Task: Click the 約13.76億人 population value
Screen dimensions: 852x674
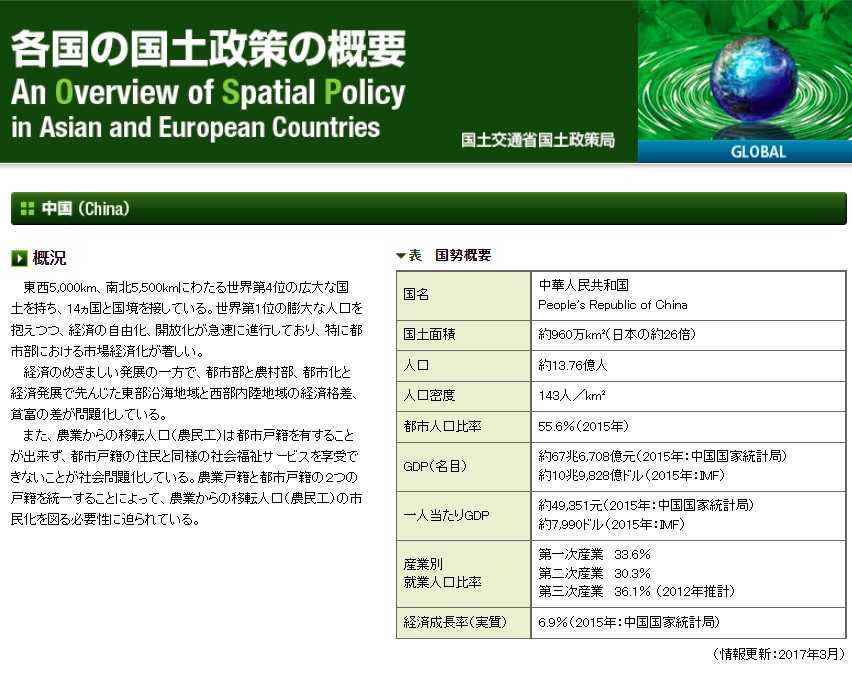Action: [573, 365]
